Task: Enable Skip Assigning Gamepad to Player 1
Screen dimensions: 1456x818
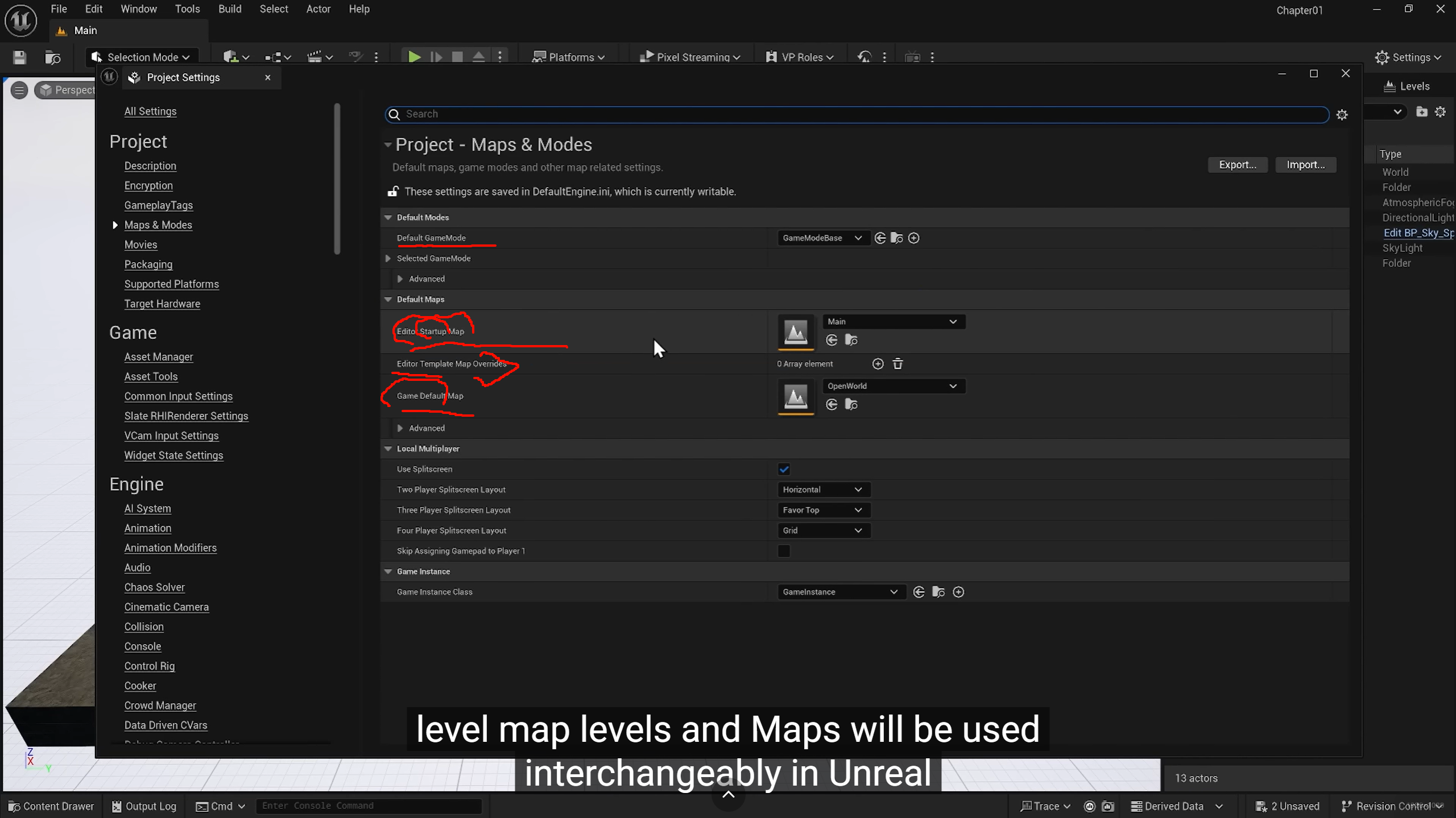Action: (x=784, y=551)
